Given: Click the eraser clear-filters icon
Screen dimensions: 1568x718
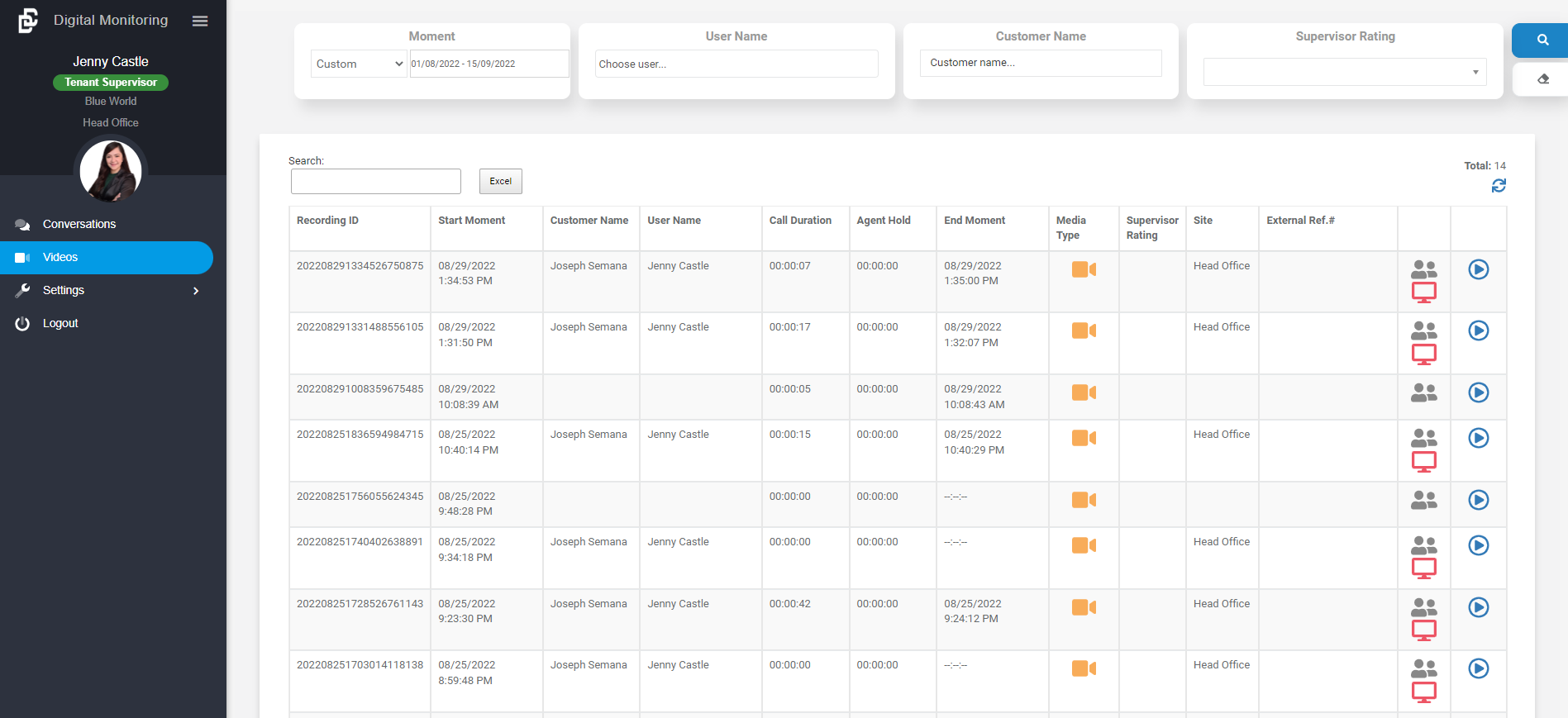Looking at the screenshot, I should [1542, 79].
